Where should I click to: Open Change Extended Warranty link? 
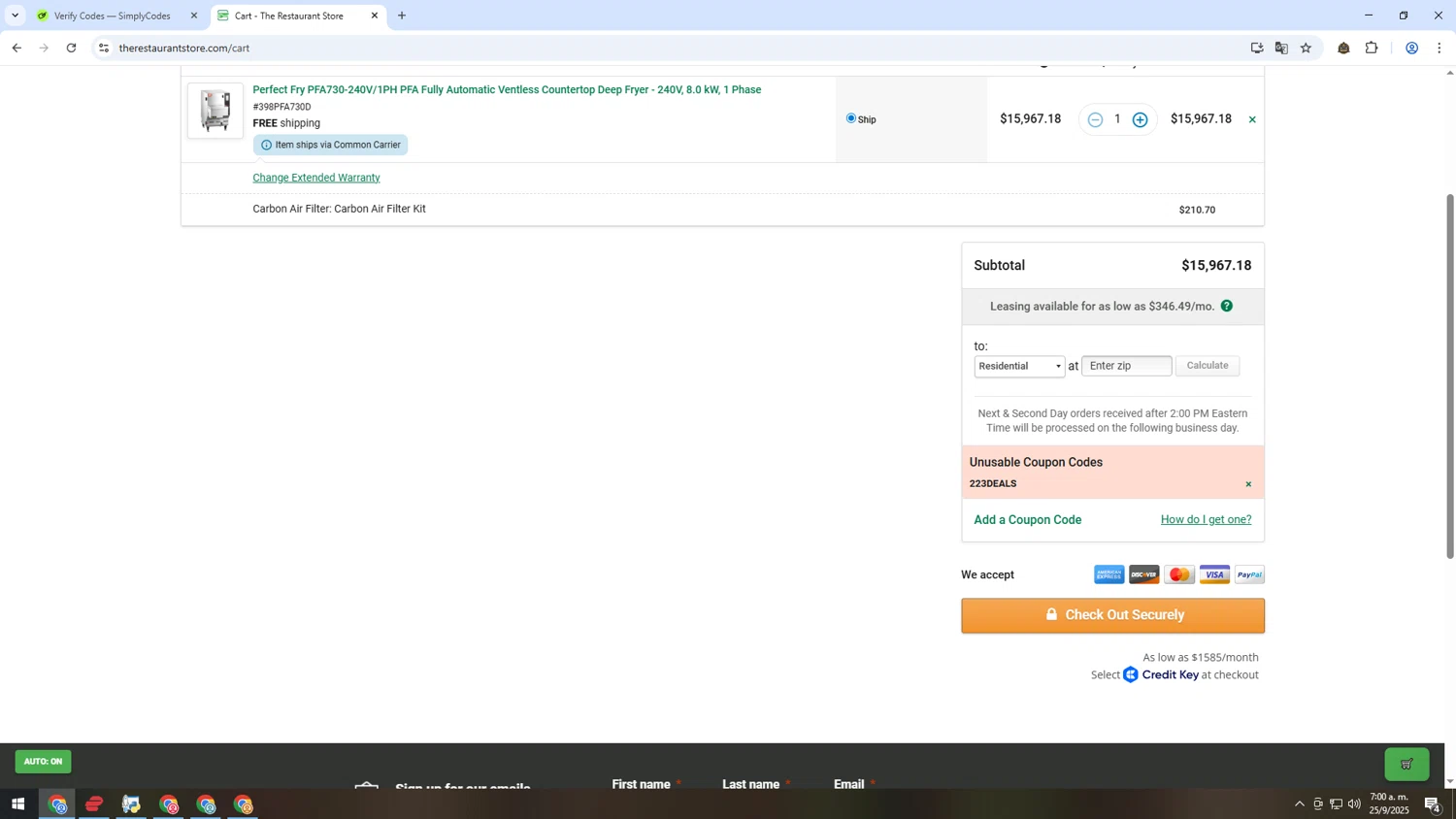(x=316, y=178)
